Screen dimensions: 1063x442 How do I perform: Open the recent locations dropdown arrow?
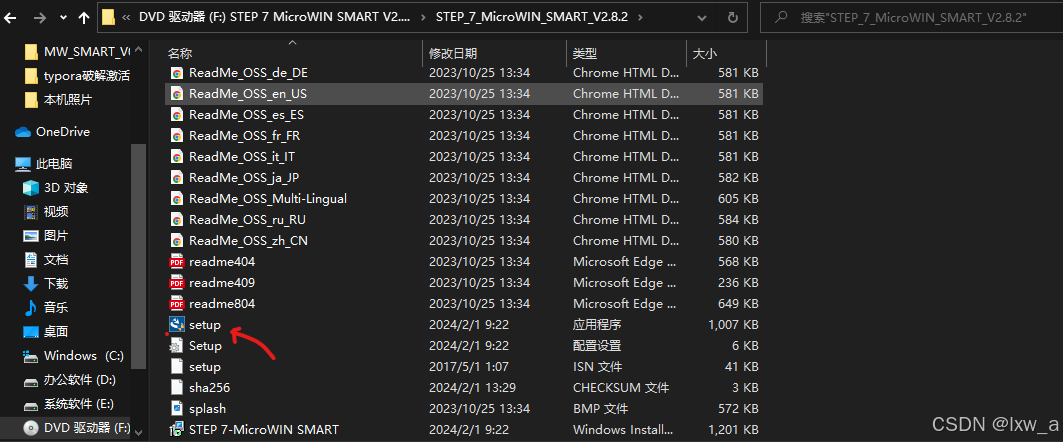62,18
